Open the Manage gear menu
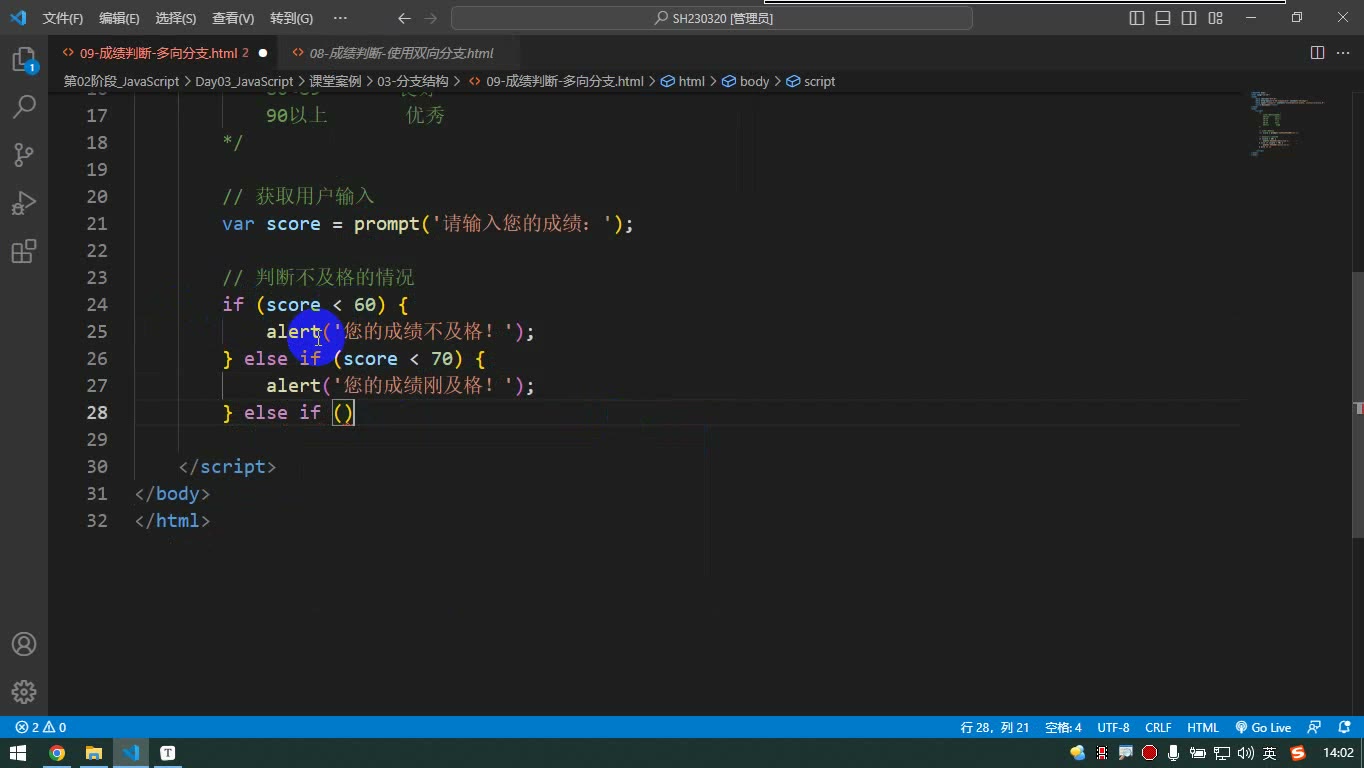1364x768 pixels. pyautogui.click(x=24, y=692)
